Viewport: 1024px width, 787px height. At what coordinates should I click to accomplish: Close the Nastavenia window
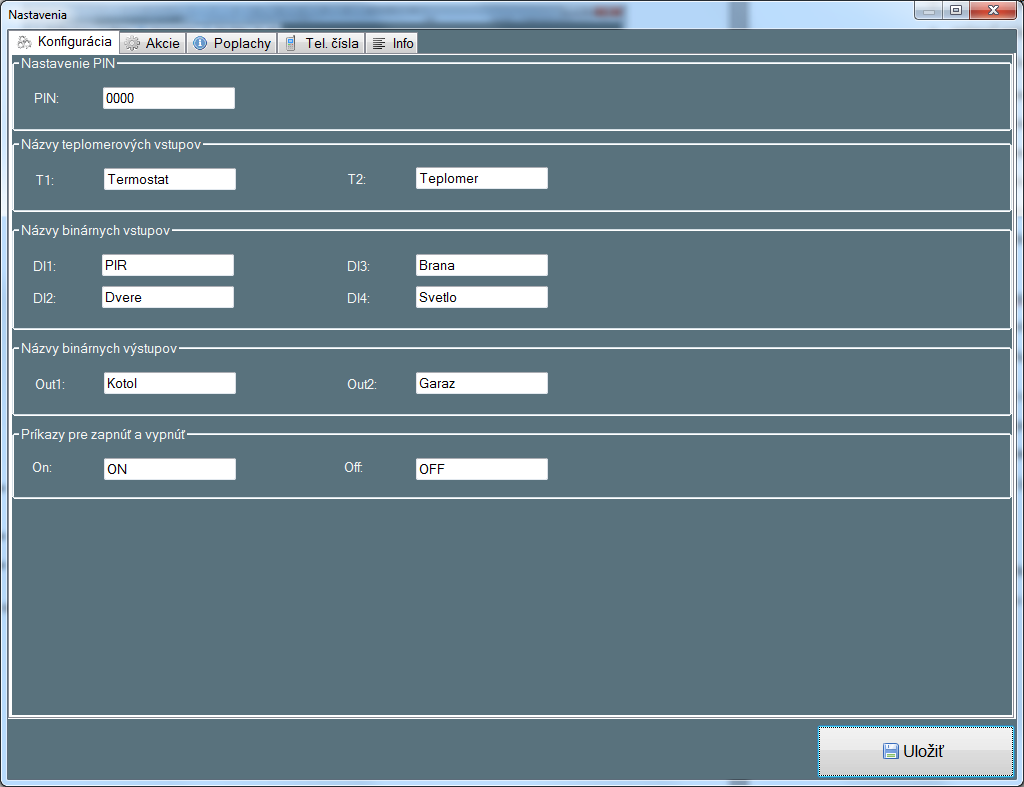coord(993,10)
